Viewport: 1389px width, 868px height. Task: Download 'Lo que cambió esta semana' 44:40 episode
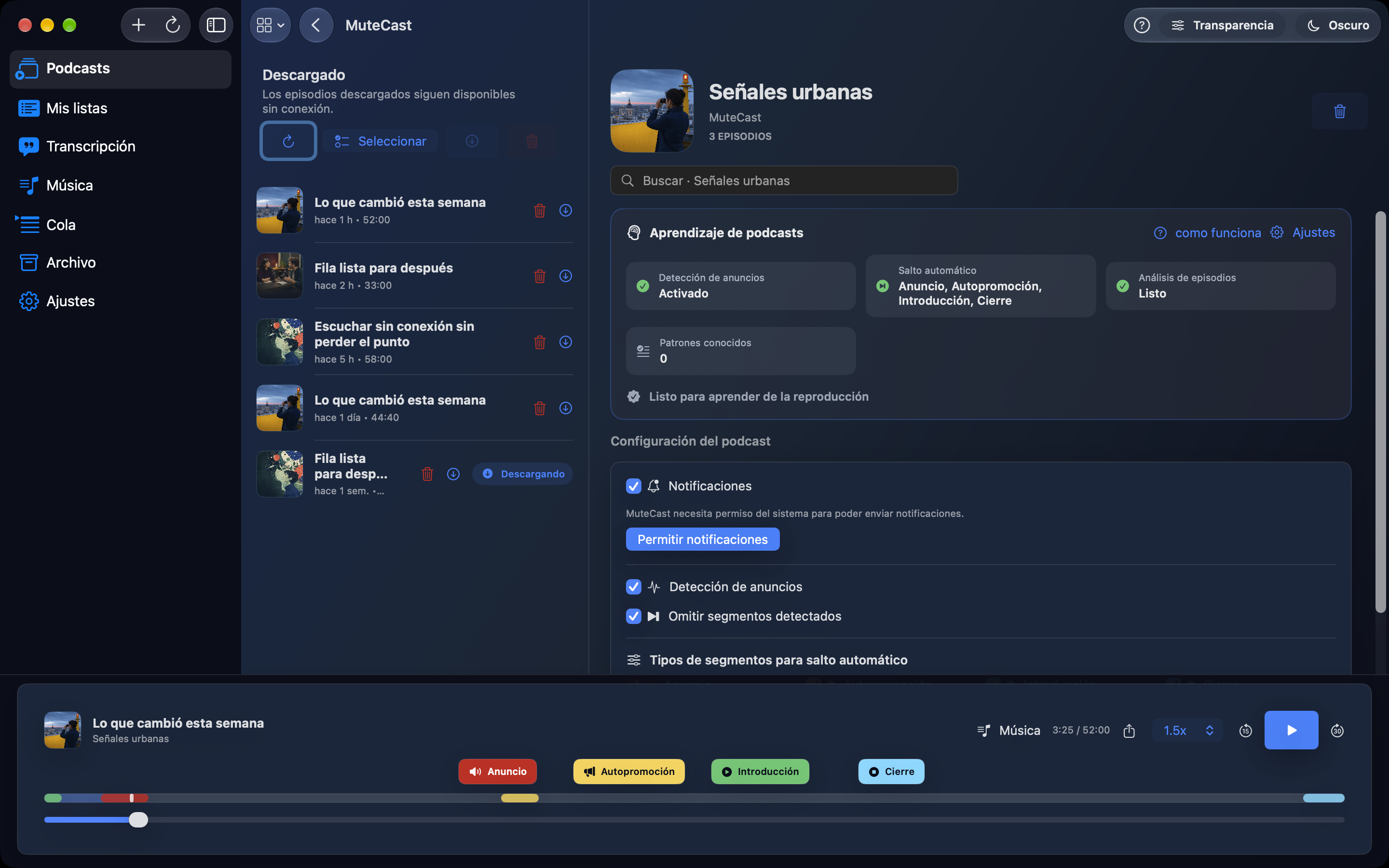tap(565, 408)
